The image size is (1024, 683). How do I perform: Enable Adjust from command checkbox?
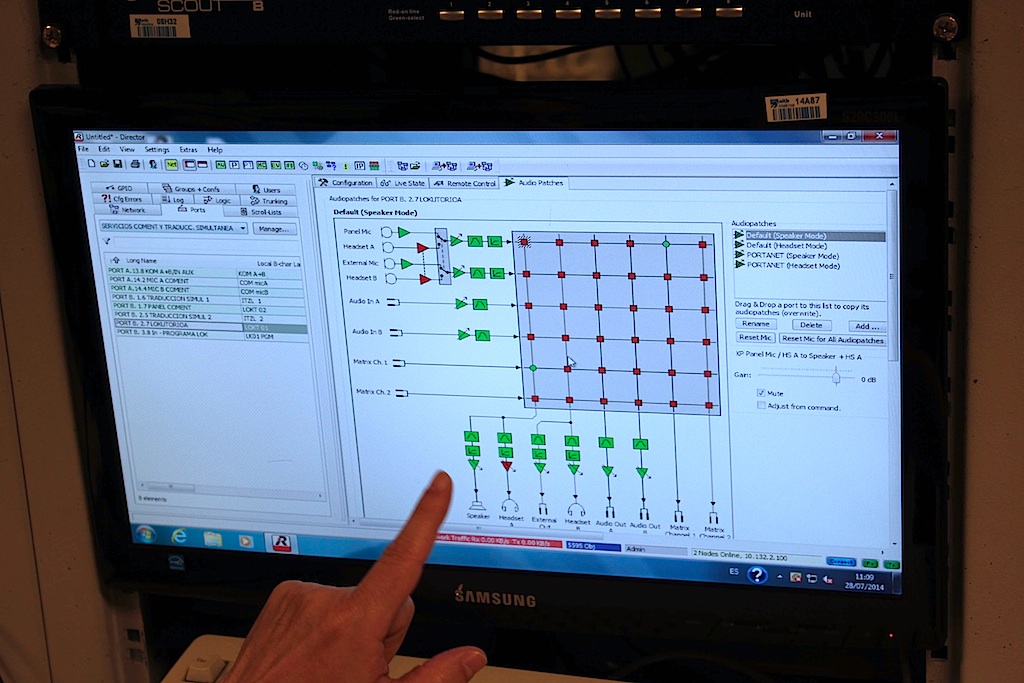[761, 405]
